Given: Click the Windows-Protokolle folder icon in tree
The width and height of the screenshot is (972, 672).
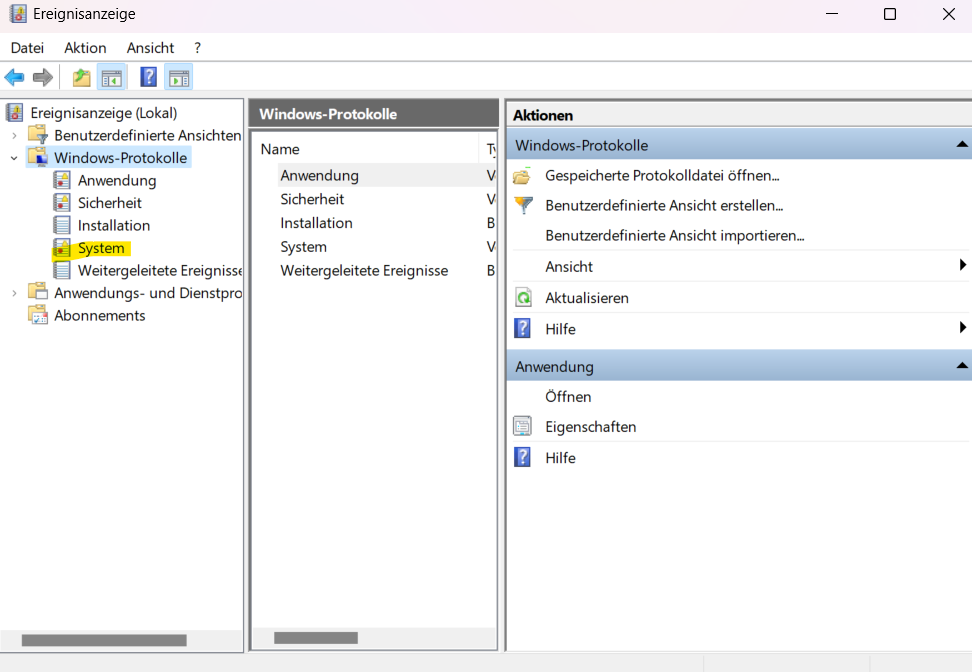Looking at the screenshot, I should tap(38, 157).
